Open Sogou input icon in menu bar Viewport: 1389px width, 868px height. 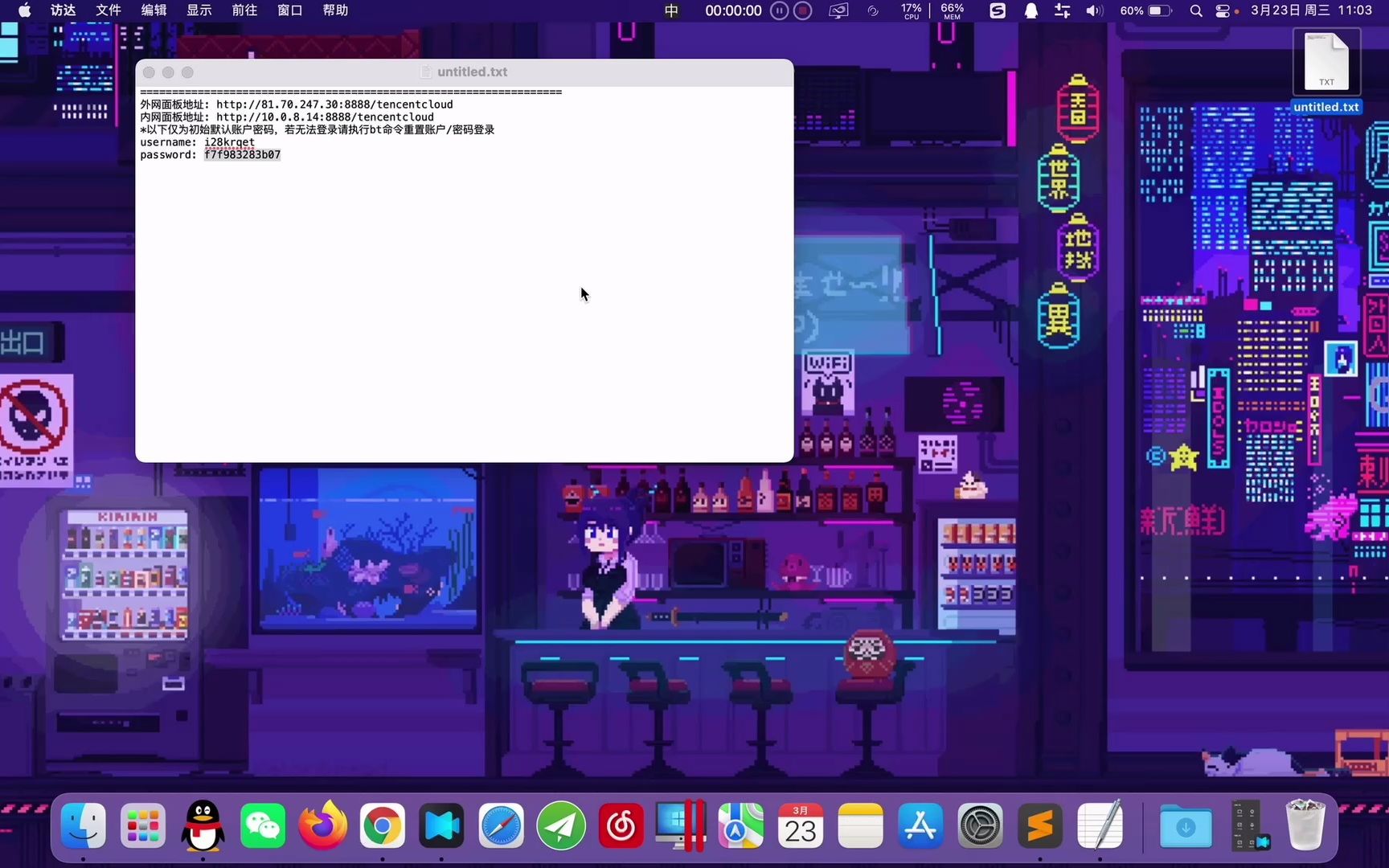tap(998, 10)
